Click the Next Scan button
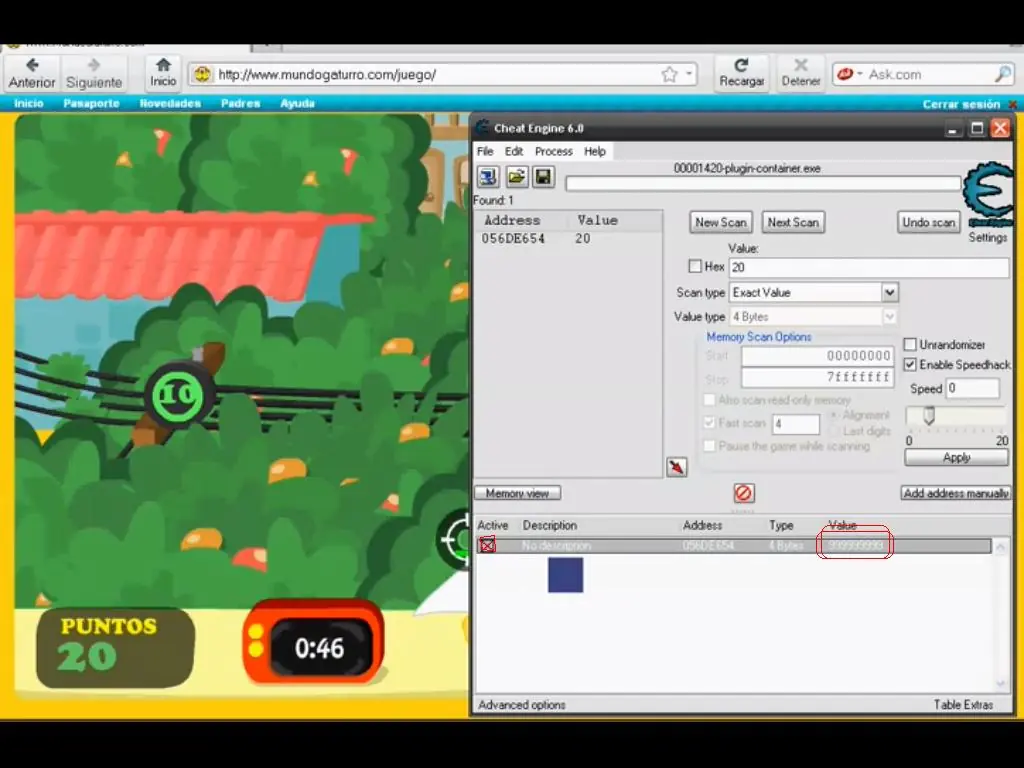The image size is (1024, 768). [793, 222]
